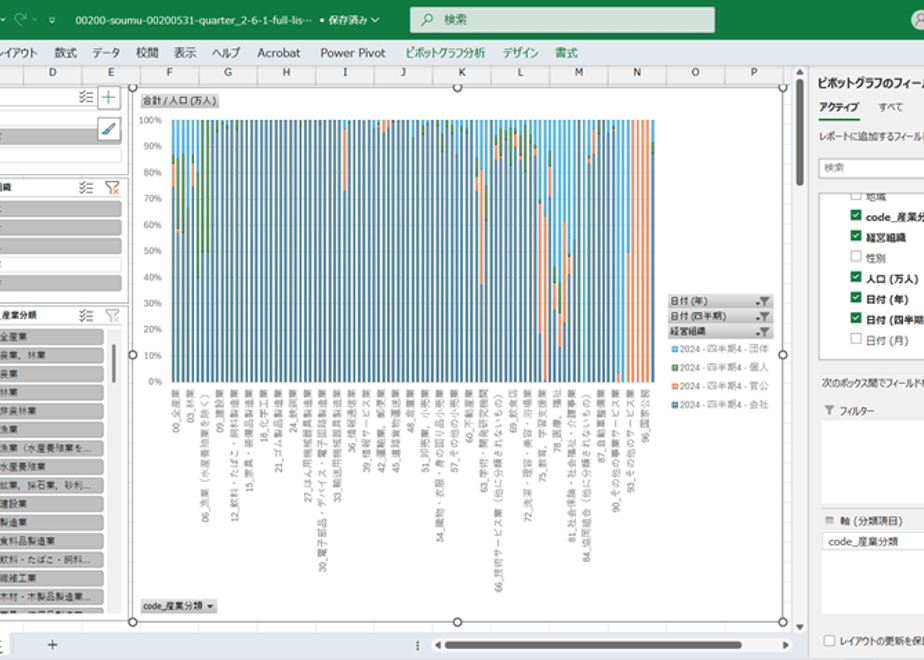Open the データ ribbon tab
Screen dimensions: 924x660
coord(106,53)
